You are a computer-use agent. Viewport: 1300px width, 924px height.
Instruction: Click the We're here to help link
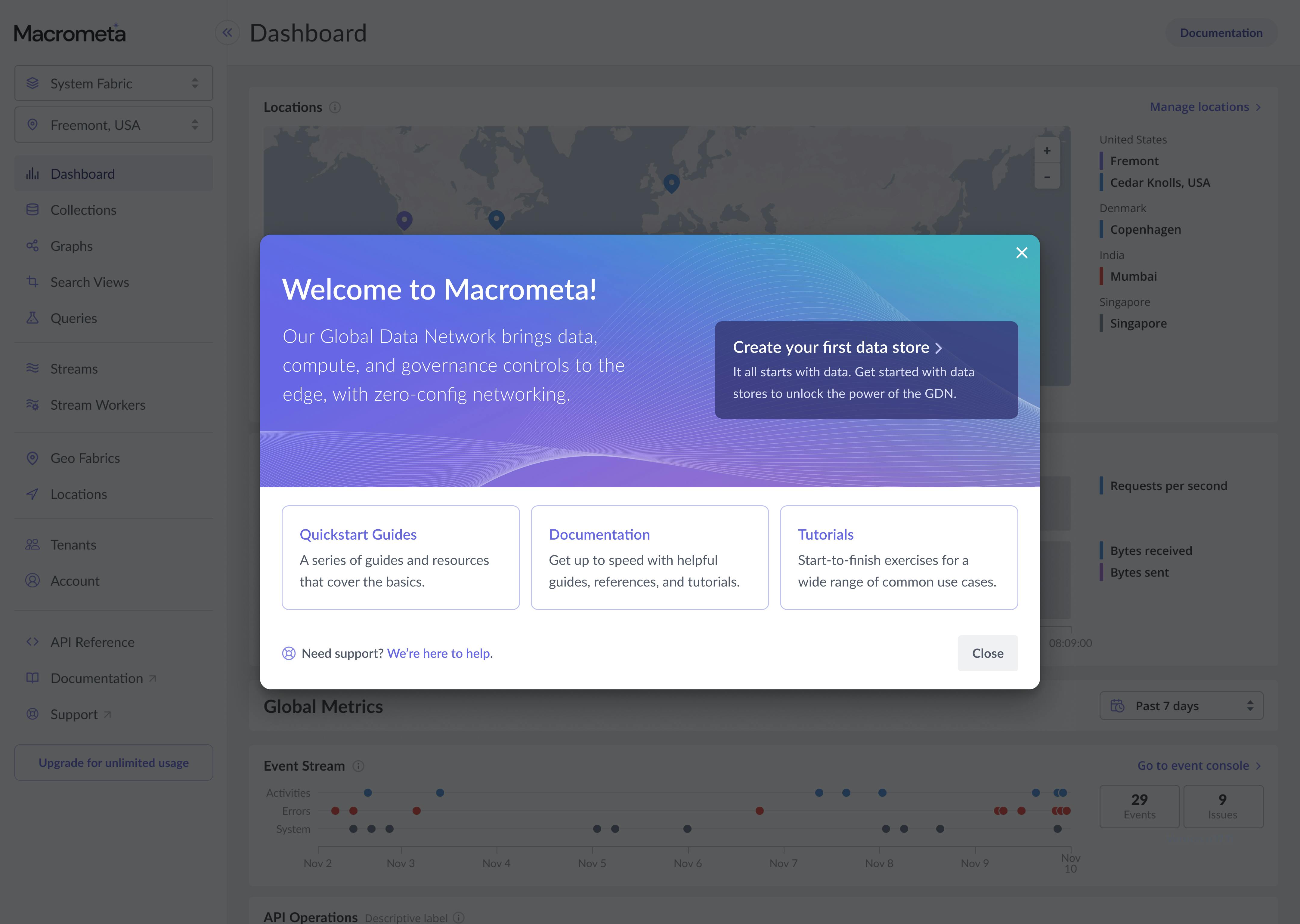[439, 653]
